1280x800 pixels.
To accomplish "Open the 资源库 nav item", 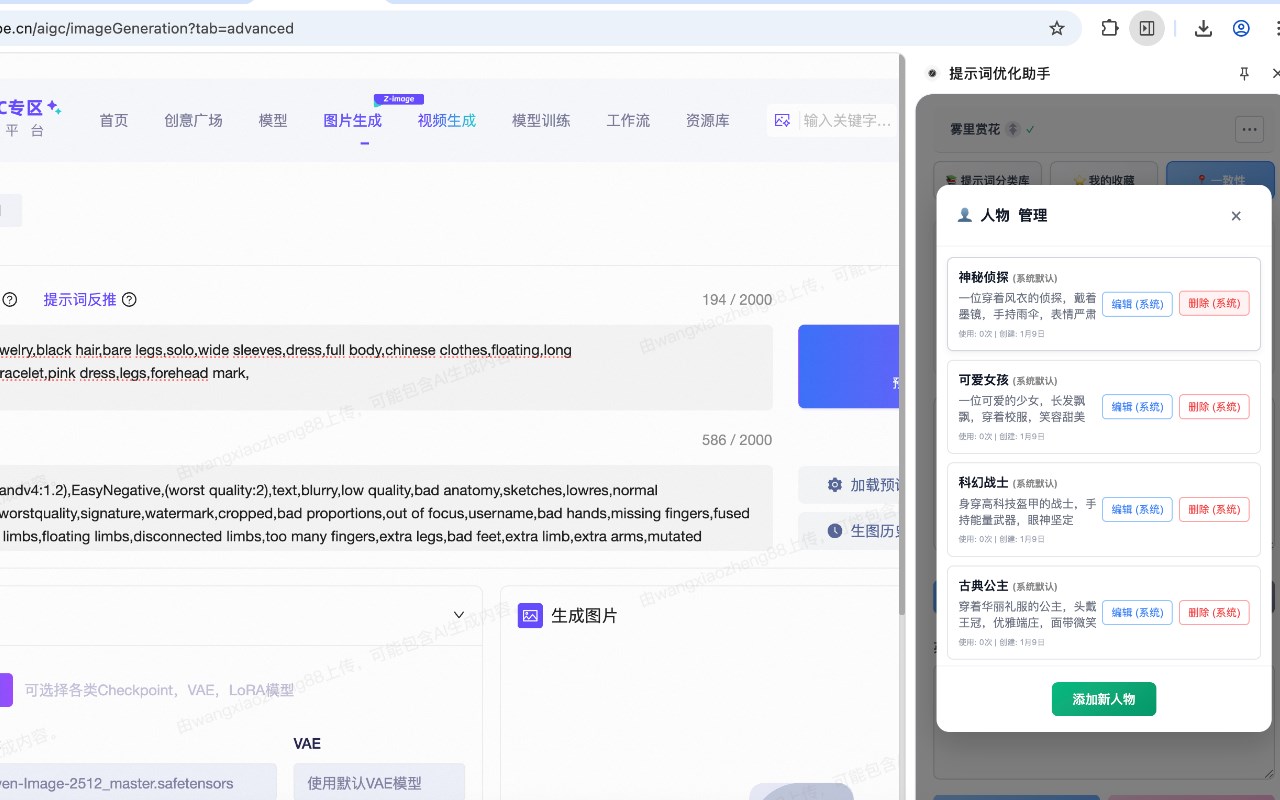I will [x=707, y=120].
